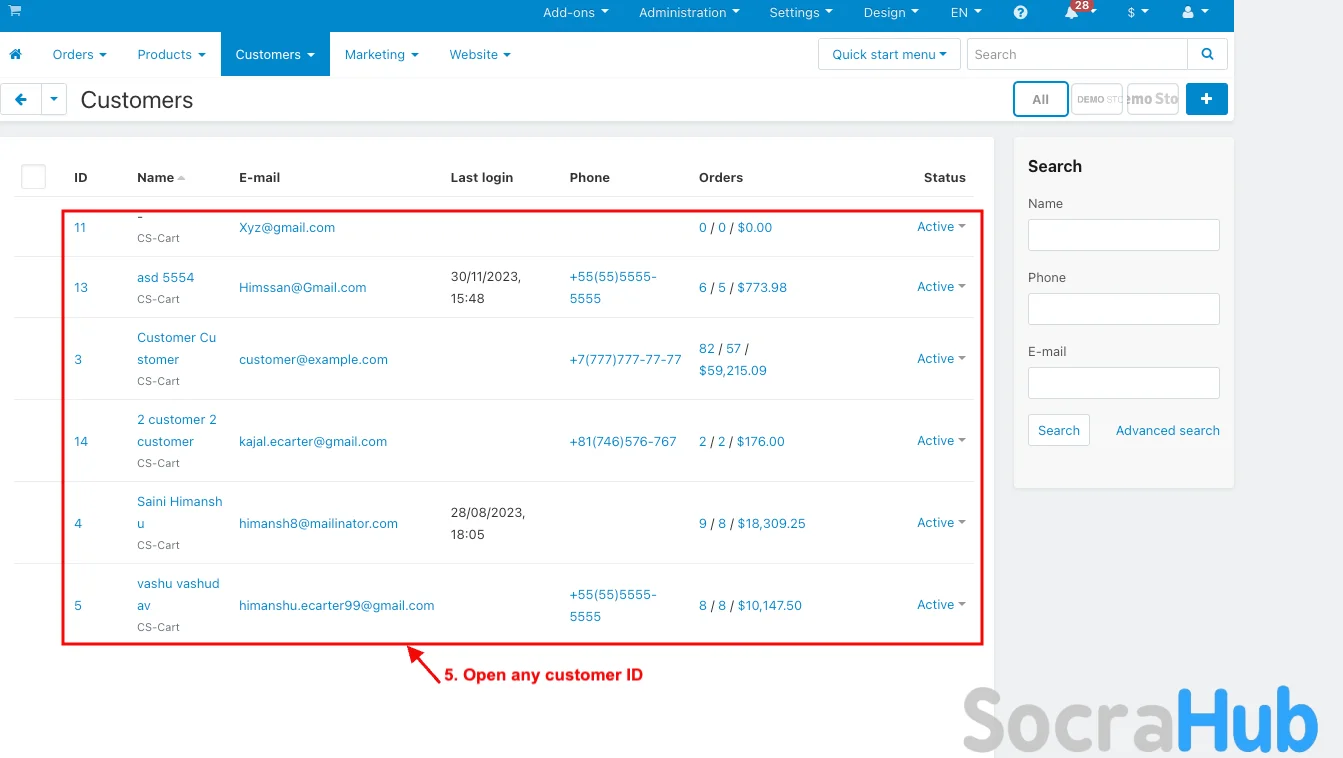Expand Active status dropdown for customer 13
Viewport: 1343px width, 758px height.
[941, 287]
